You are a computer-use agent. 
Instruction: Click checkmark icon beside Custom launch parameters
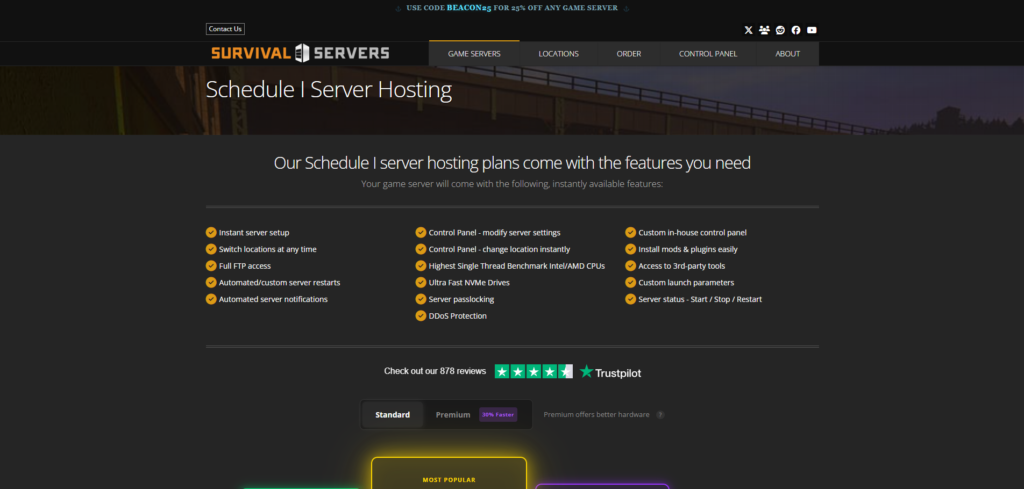[x=630, y=283]
